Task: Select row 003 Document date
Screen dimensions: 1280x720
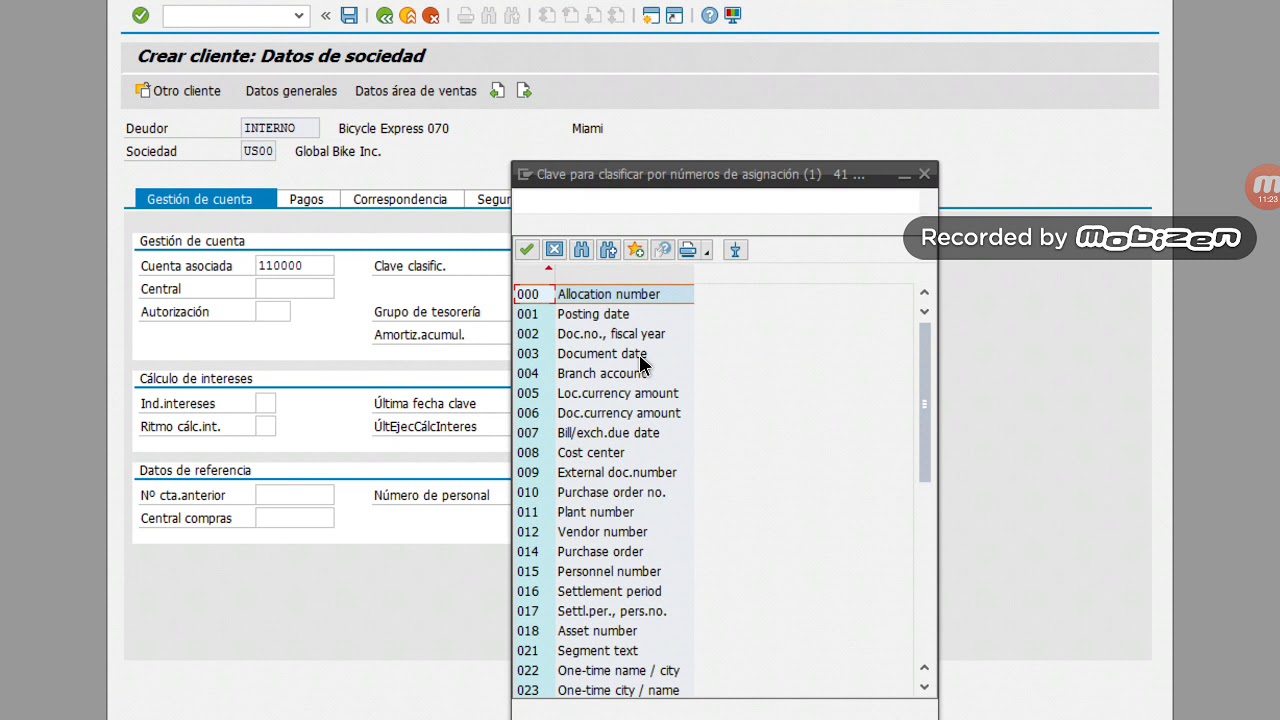Action: 604,354
